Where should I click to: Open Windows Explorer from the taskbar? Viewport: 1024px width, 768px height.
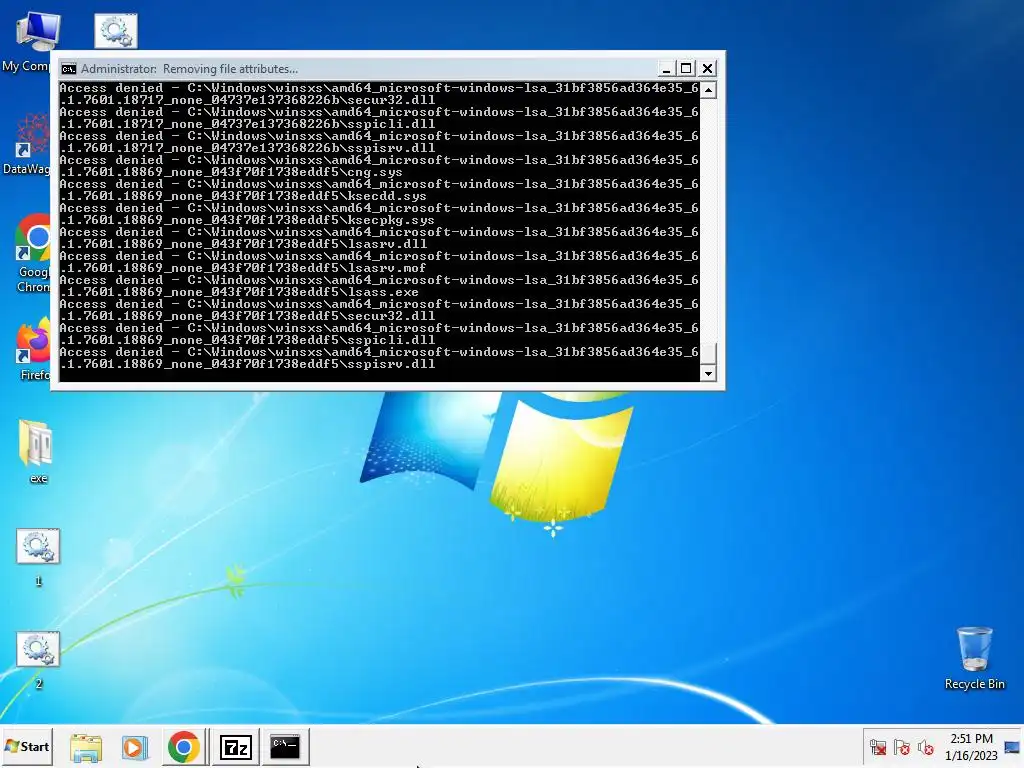pyautogui.click(x=86, y=747)
